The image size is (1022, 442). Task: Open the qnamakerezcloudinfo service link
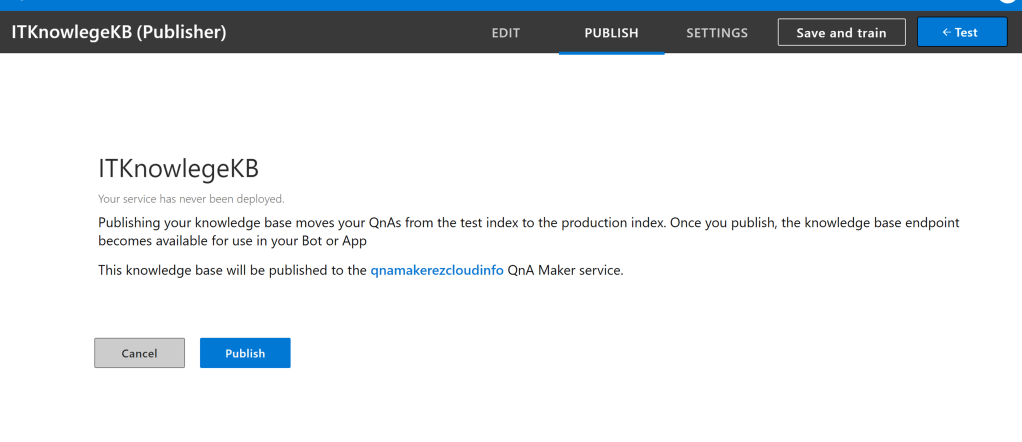(437, 270)
